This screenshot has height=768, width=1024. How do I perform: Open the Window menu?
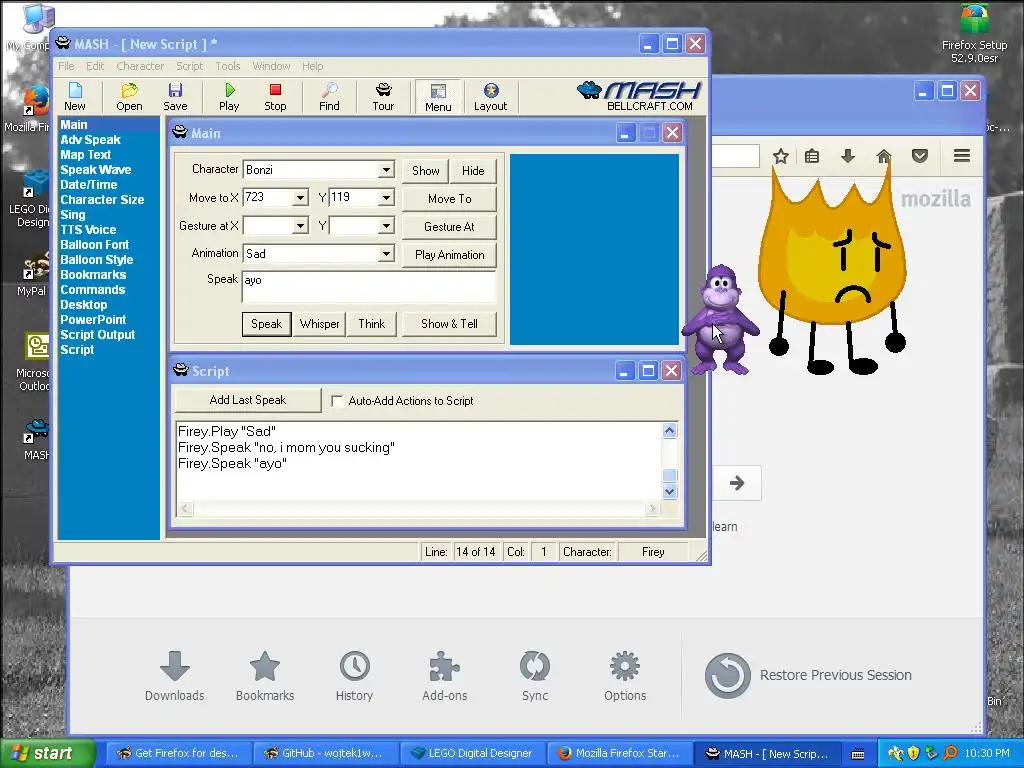pos(271,66)
